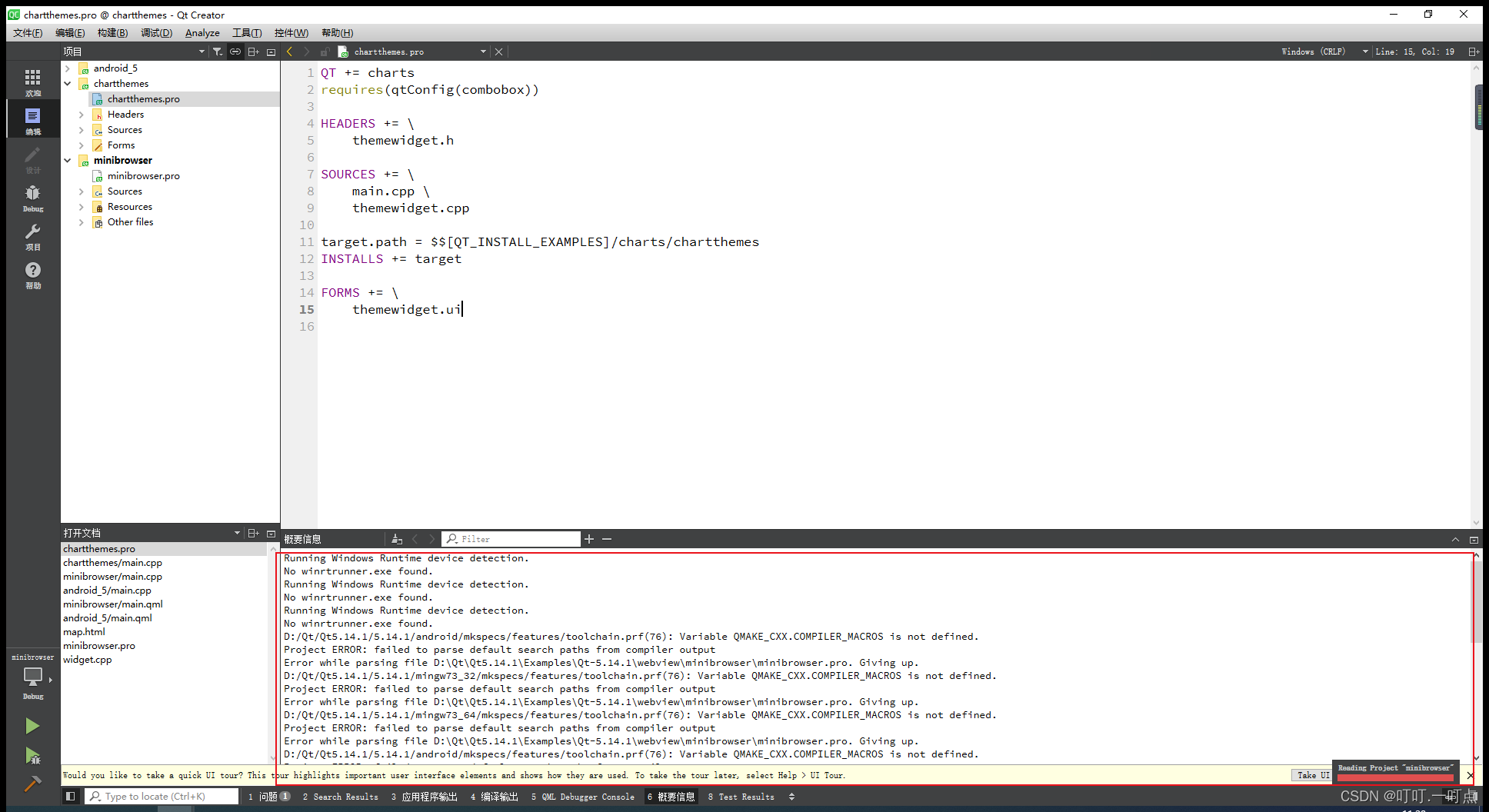Run the project with the green play icon
1489x812 pixels.
(32, 725)
